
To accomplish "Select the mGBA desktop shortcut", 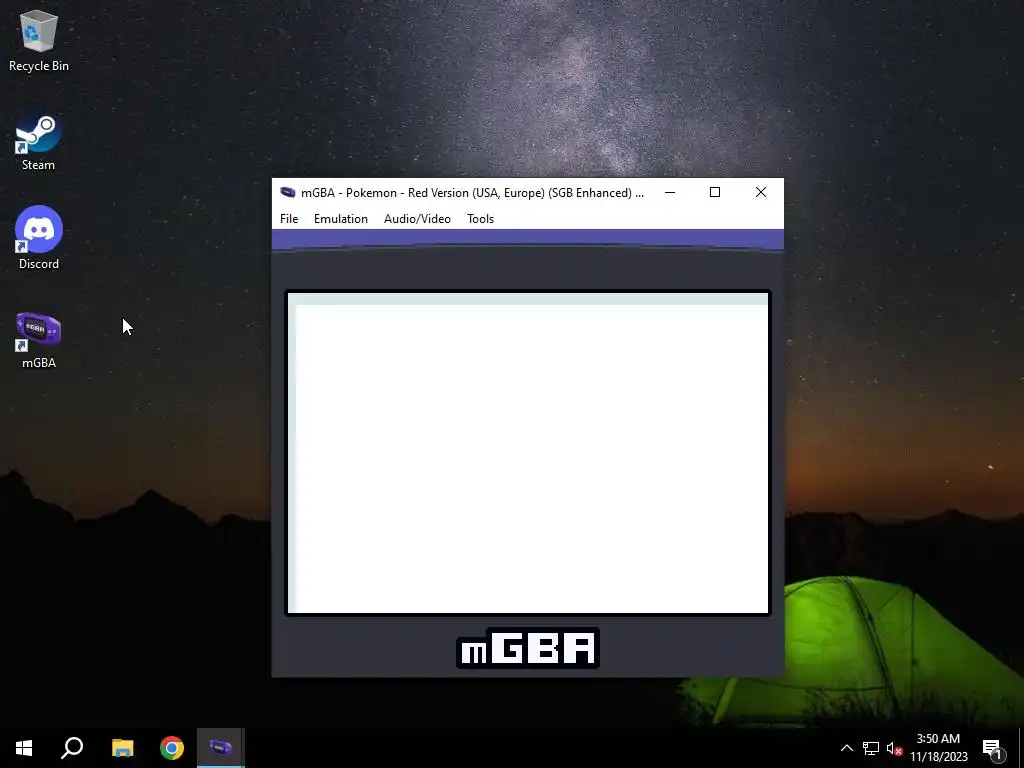I will pyautogui.click(x=39, y=340).
